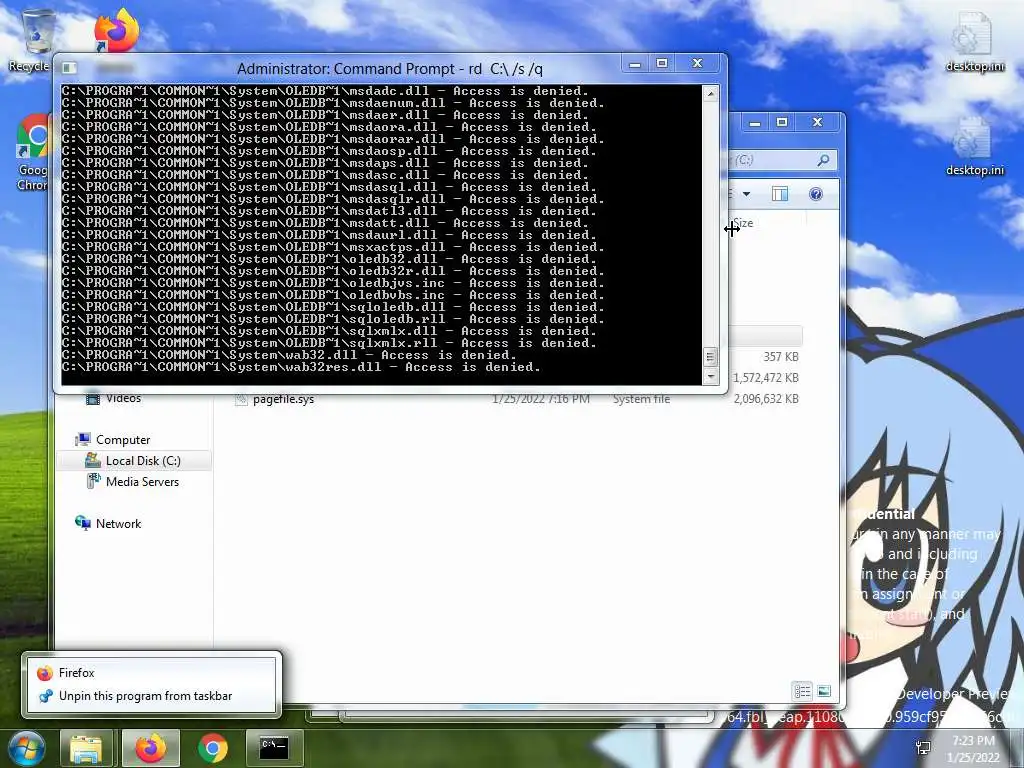1024x768 pixels.
Task: Click the pagefile.sys date modified value
Action: pos(541,398)
